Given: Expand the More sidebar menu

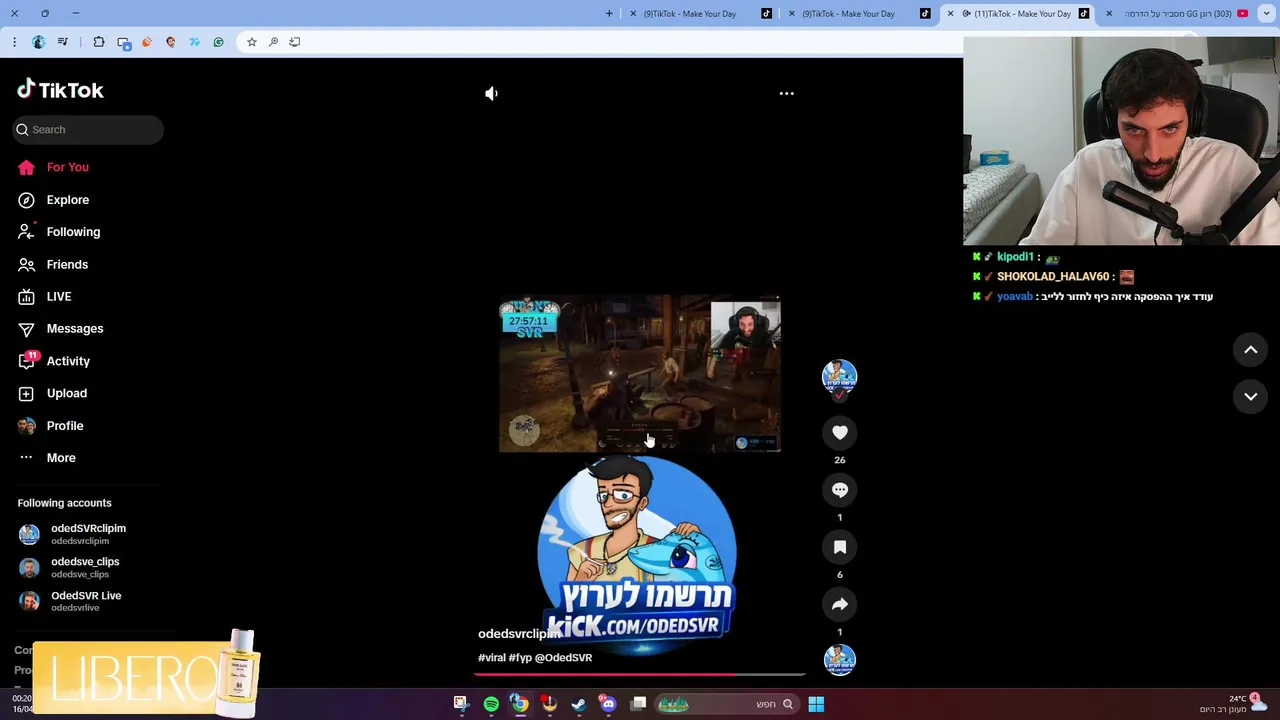Looking at the screenshot, I should coord(47,458).
